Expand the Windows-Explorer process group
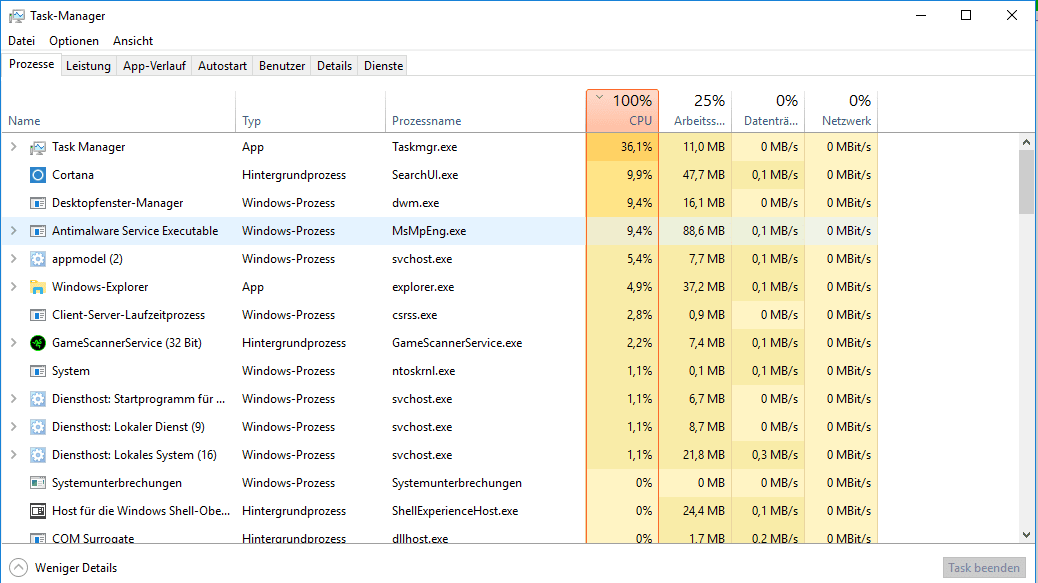 pos(13,287)
